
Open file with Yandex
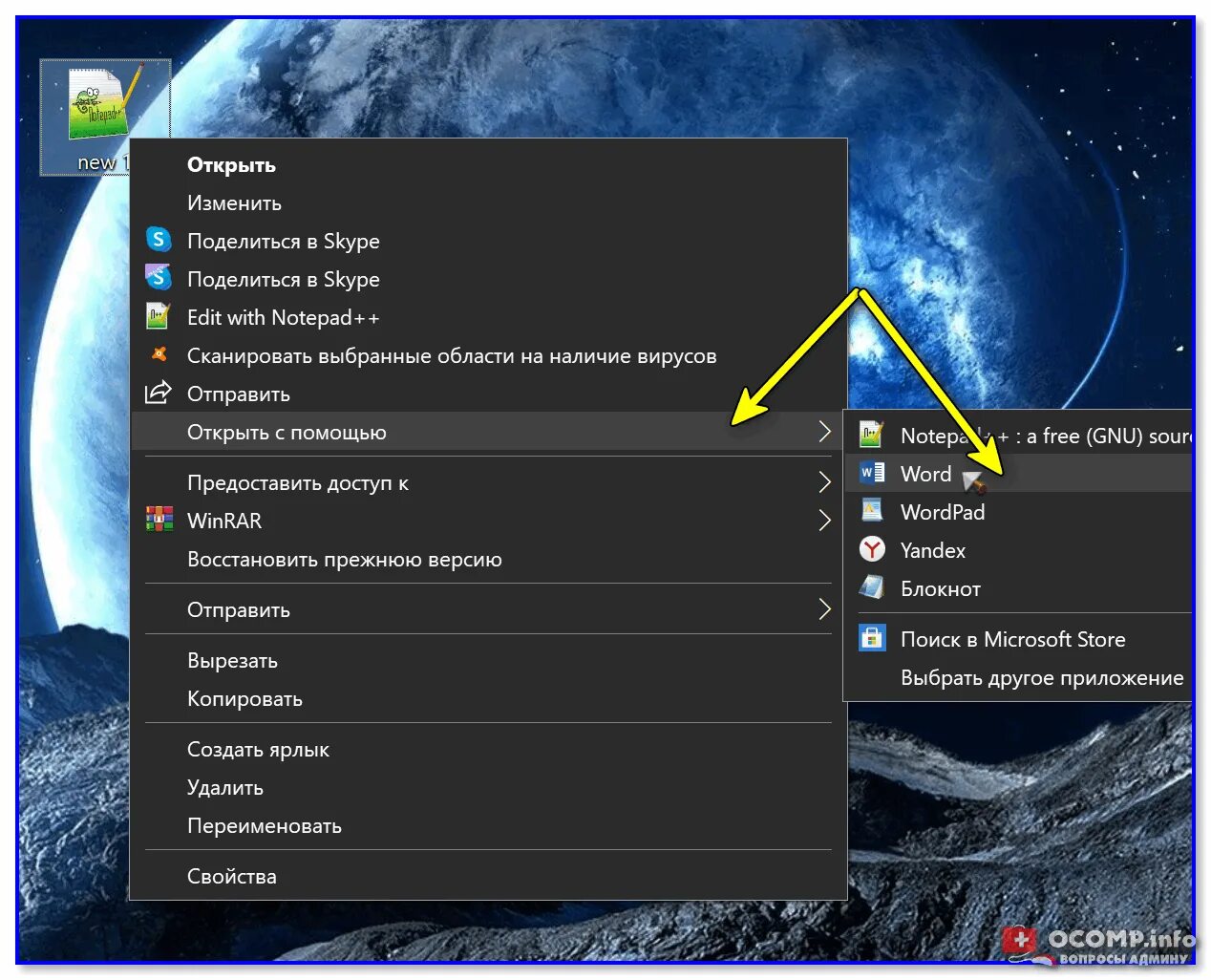(1018, 550)
